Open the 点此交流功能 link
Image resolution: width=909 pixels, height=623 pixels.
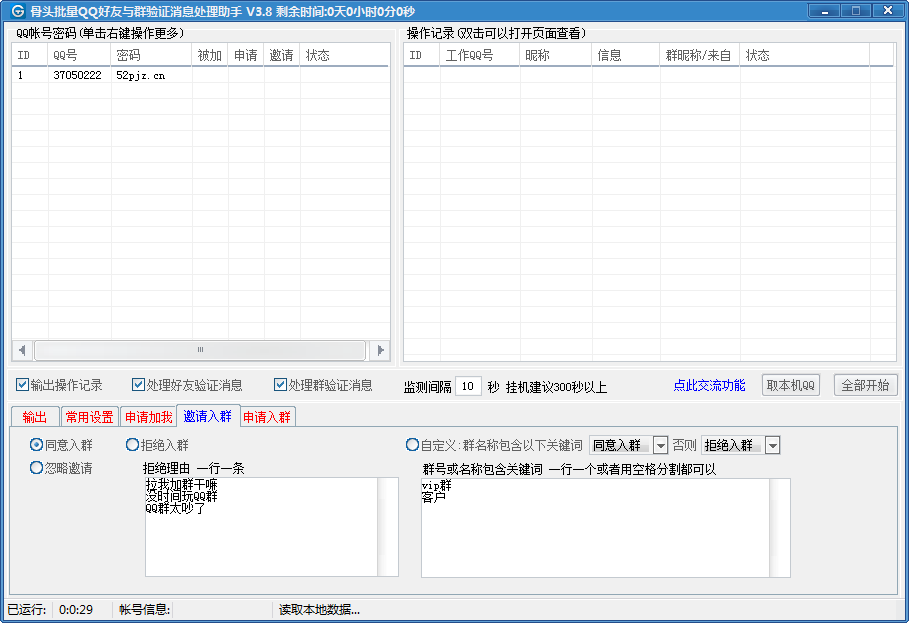[x=709, y=385]
